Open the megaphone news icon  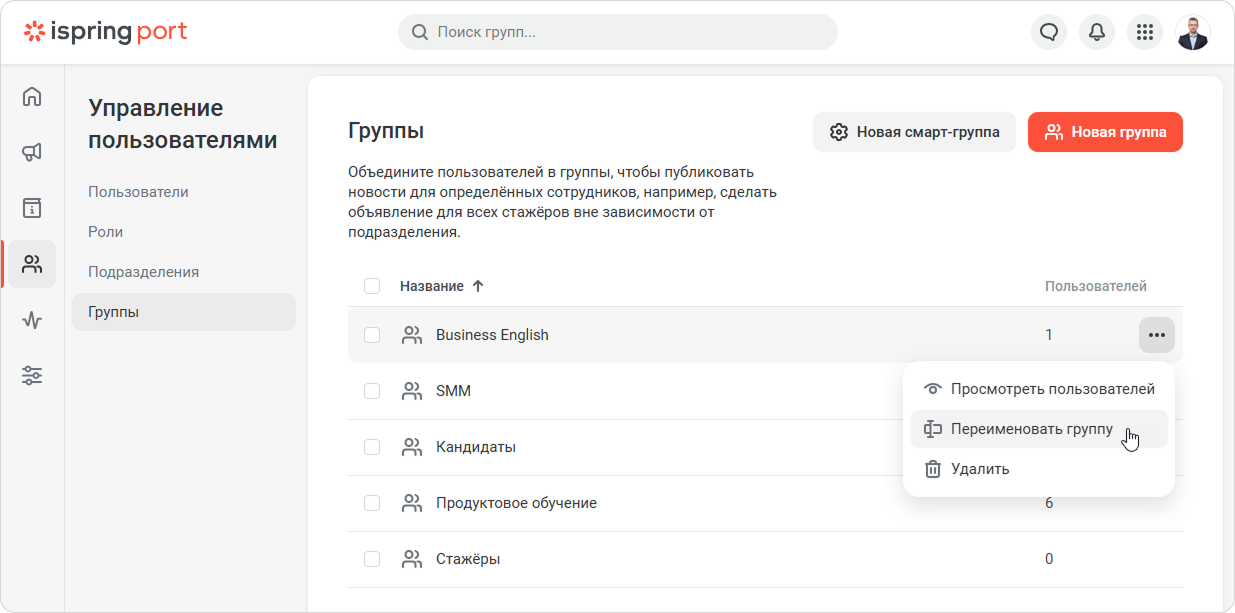(32, 152)
